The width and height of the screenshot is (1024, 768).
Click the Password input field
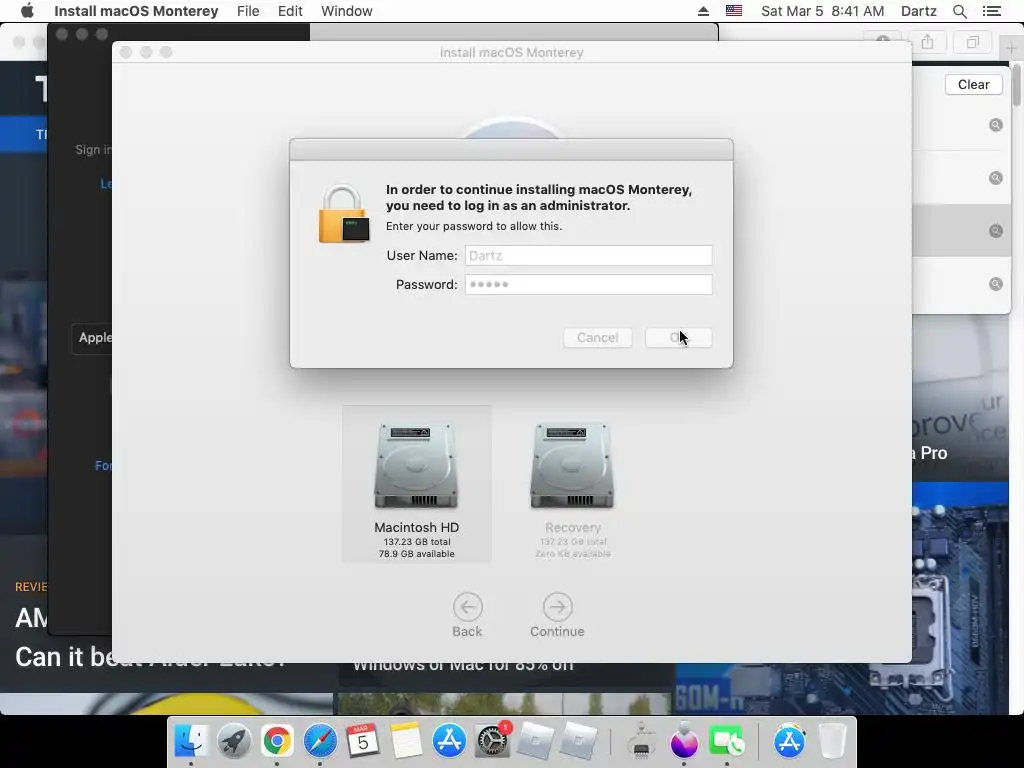point(588,284)
